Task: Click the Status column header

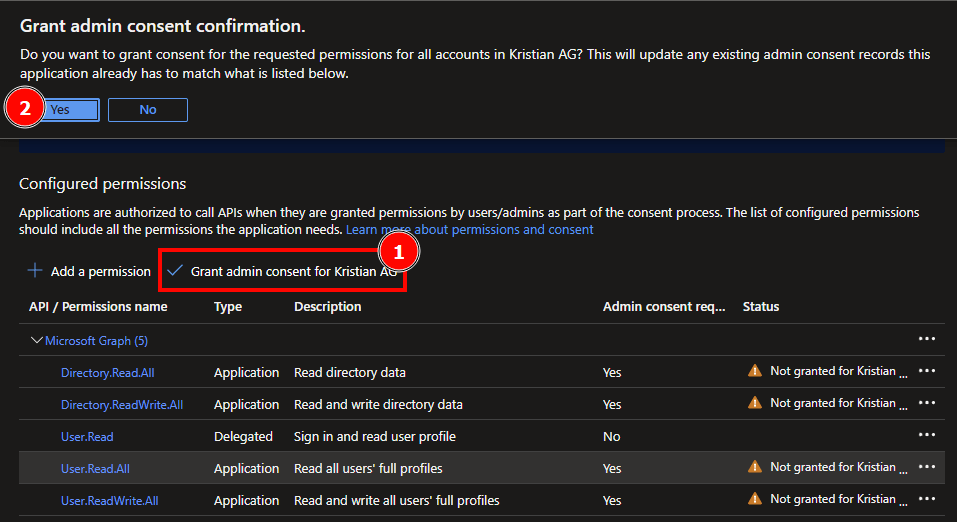Action: [x=760, y=307]
